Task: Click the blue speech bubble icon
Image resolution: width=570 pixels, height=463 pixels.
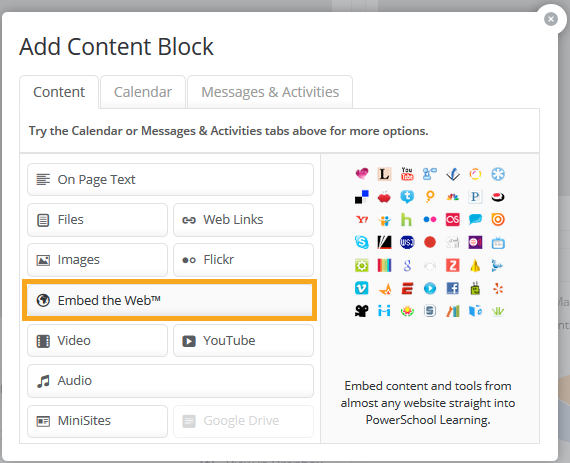Action: coord(475,220)
